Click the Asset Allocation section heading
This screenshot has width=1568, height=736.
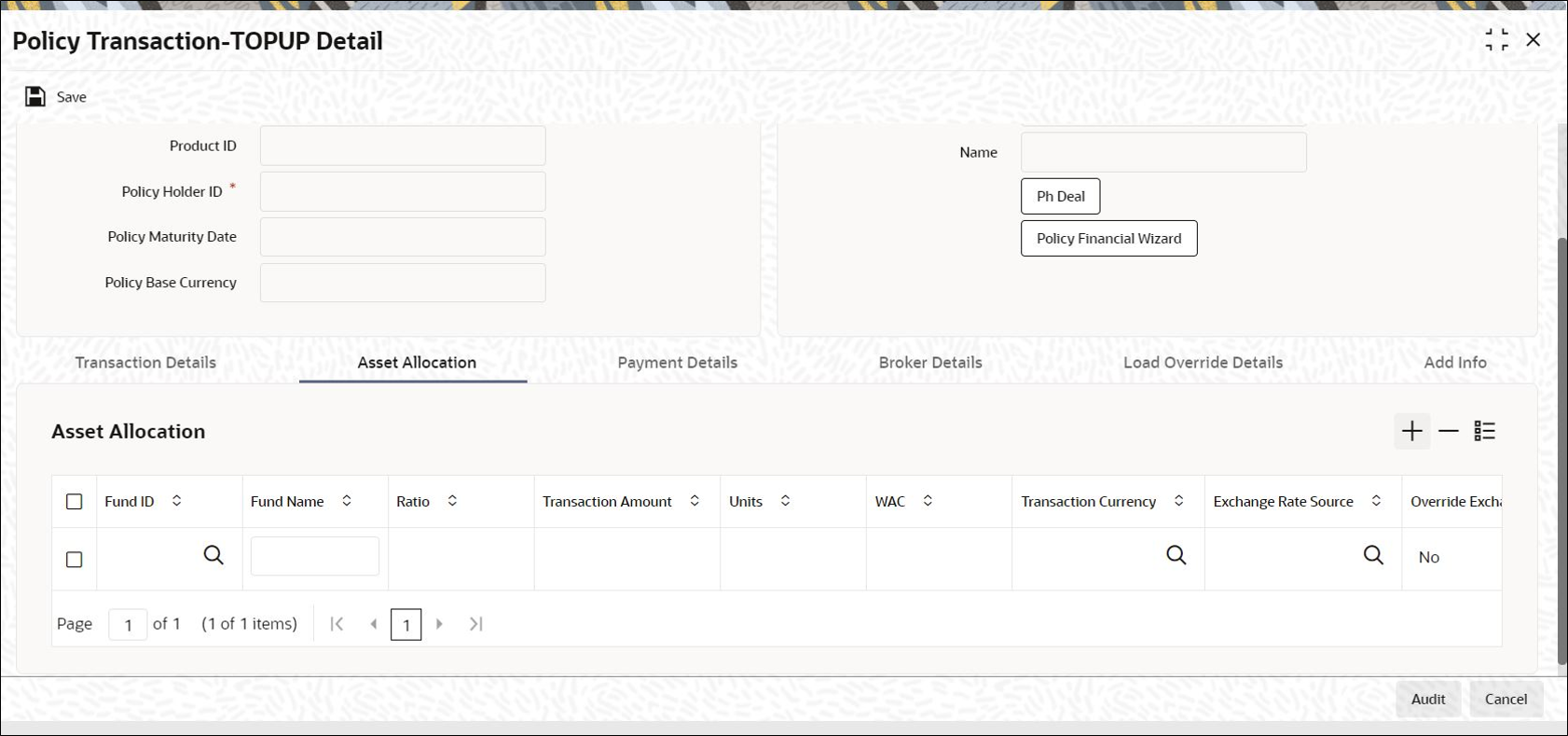click(x=129, y=431)
